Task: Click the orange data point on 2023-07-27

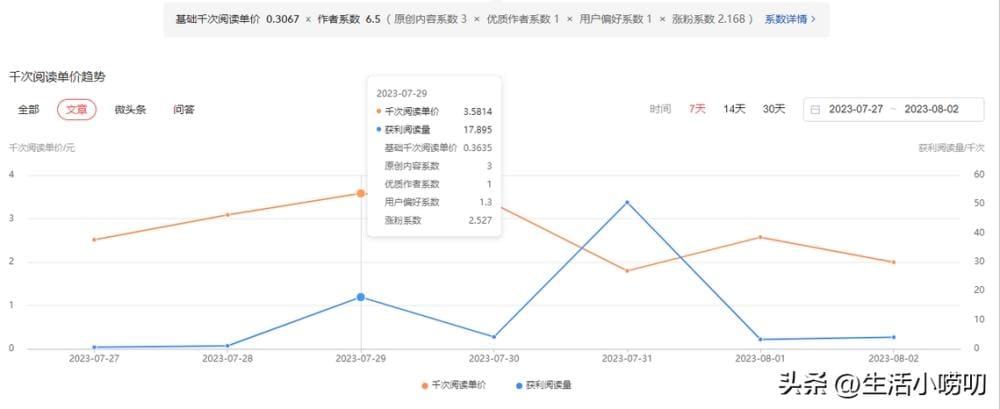Action: [x=94, y=240]
